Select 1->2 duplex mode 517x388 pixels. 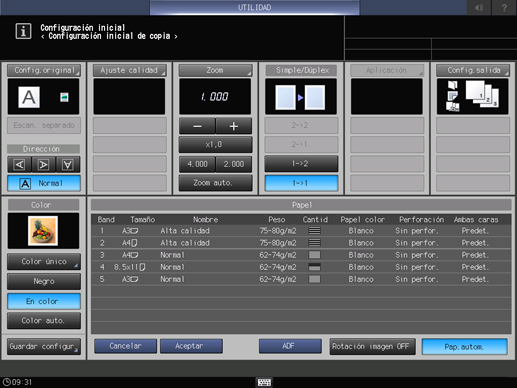(x=301, y=164)
